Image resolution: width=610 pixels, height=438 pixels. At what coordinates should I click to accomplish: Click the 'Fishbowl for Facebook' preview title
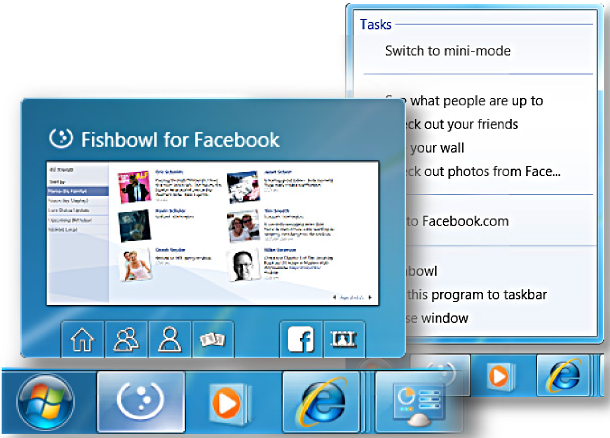(x=180, y=140)
